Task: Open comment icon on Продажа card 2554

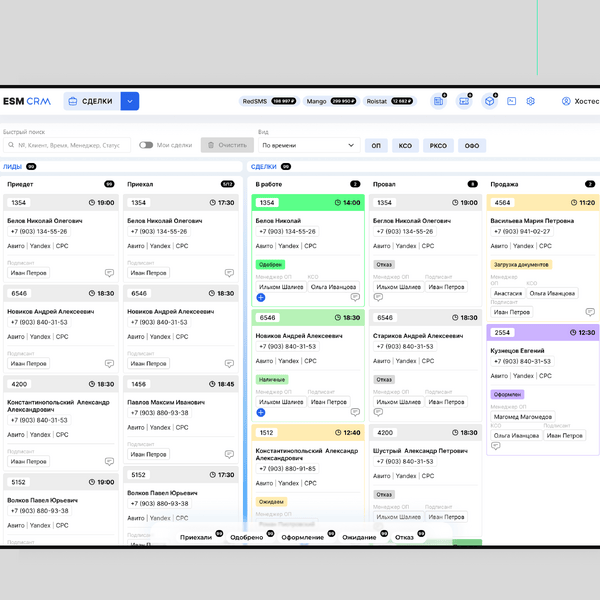Action: [x=496, y=446]
